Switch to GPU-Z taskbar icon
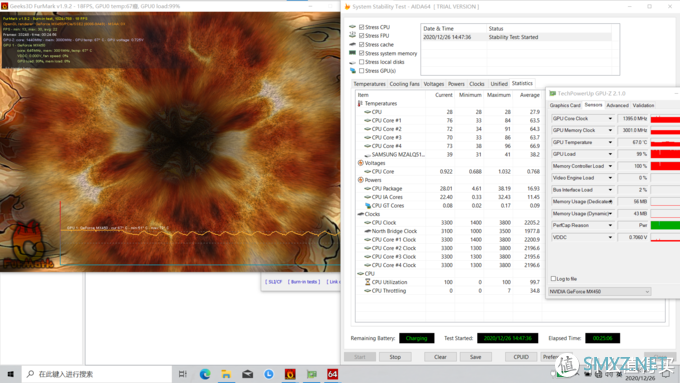 point(311,374)
